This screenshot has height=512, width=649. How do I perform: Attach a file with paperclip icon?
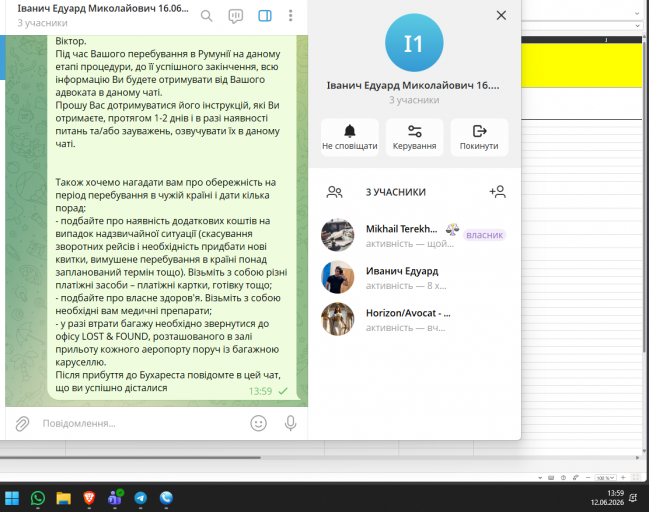pos(22,424)
